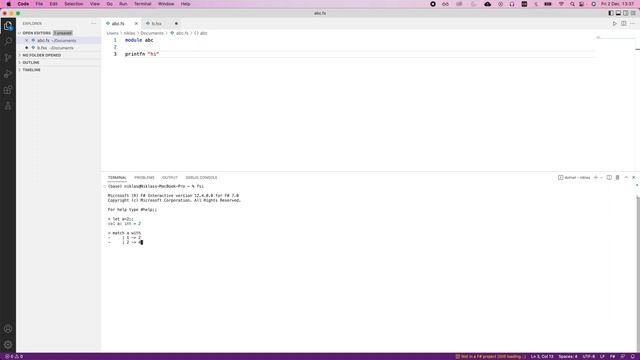Click the F# language mode status item
Viewport: 640px width, 360px height.
[x=612, y=356]
